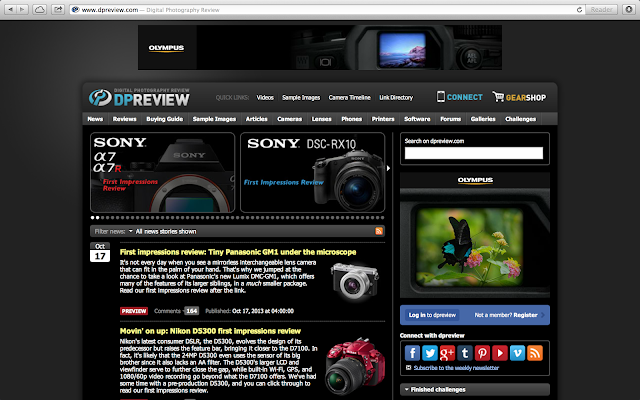Click the Panasonic GM1 camera thumbnail
This screenshot has width=640, height=400.
(354, 282)
